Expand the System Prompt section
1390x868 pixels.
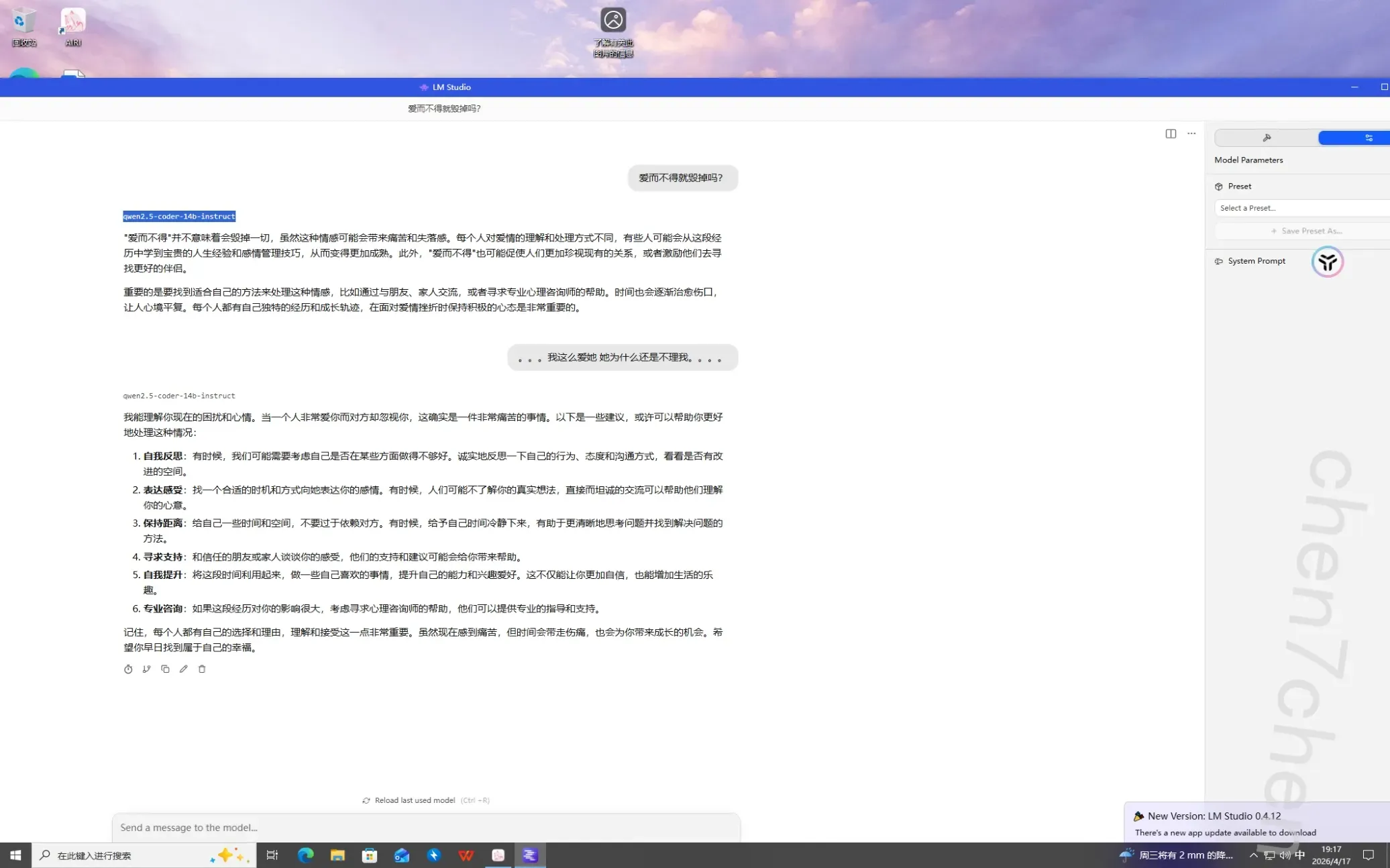pyautogui.click(x=1256, y=261)
